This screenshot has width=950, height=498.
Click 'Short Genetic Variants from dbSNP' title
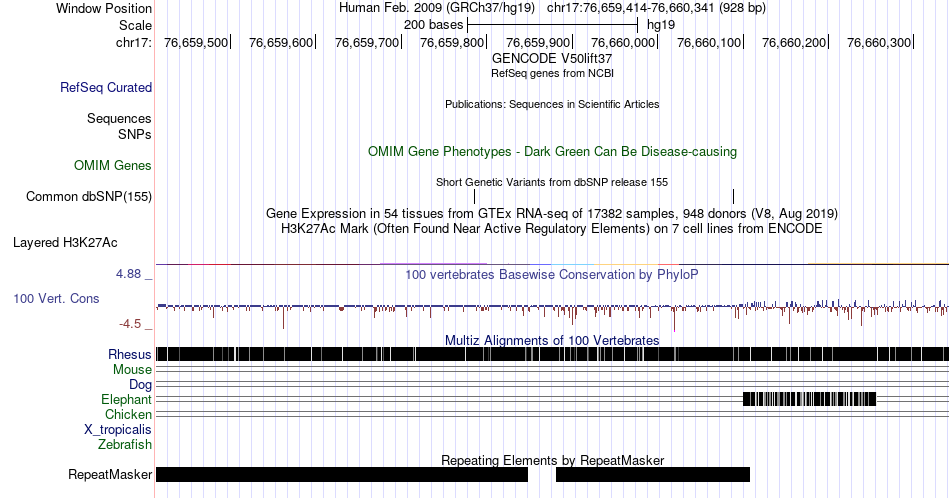tap(552, 182)
